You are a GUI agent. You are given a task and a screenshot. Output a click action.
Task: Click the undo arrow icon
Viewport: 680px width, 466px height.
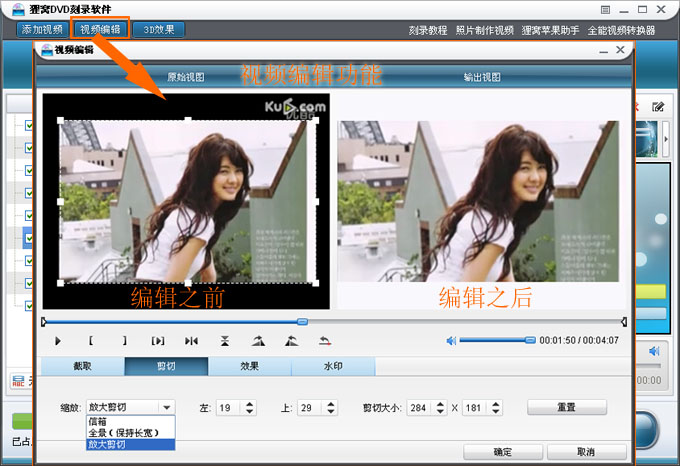click(x=324, y=341)
